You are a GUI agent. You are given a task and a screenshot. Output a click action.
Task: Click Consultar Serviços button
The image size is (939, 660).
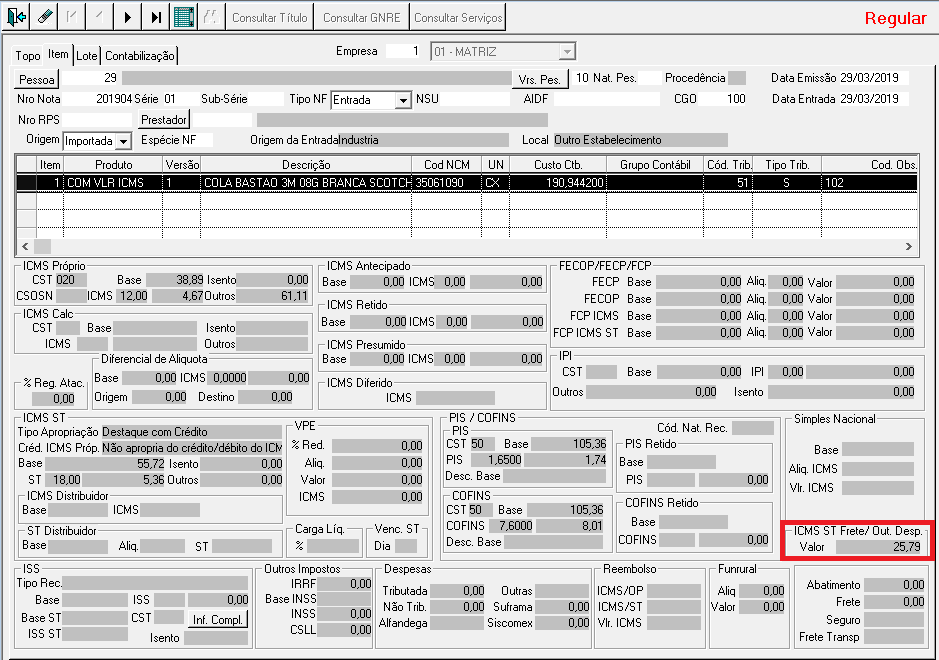[458, 17]
